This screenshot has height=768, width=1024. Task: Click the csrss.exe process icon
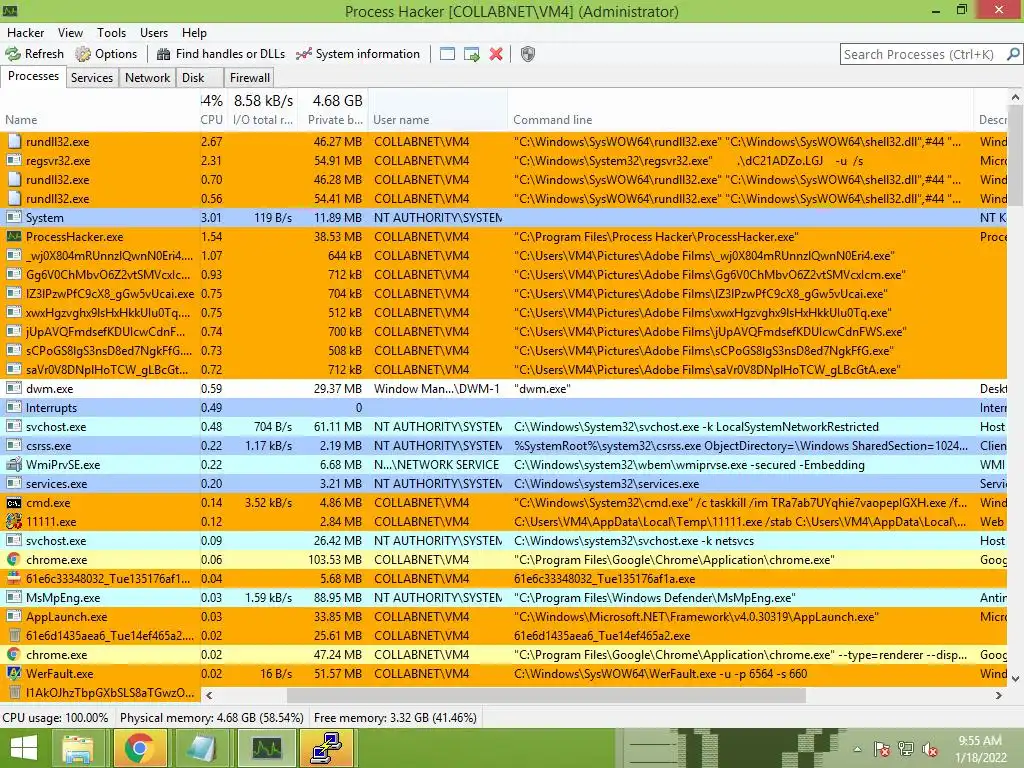(14, 445)
